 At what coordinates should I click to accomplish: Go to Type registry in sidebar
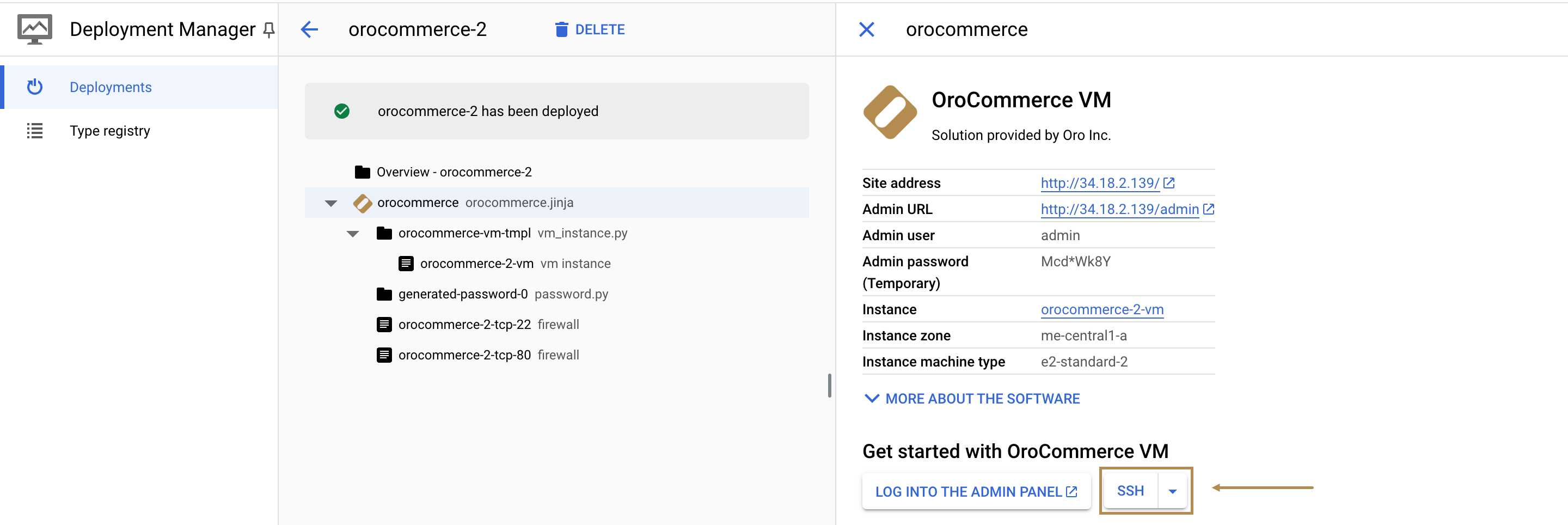[109, 132]
